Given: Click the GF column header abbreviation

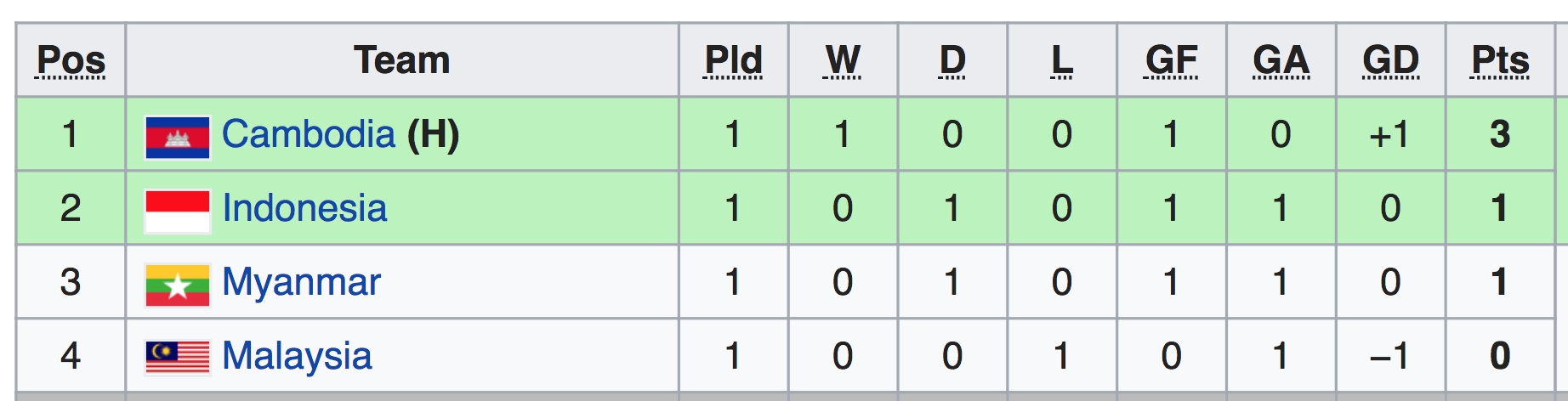Looking at the screenshot, I should [x=1171, y=60].
